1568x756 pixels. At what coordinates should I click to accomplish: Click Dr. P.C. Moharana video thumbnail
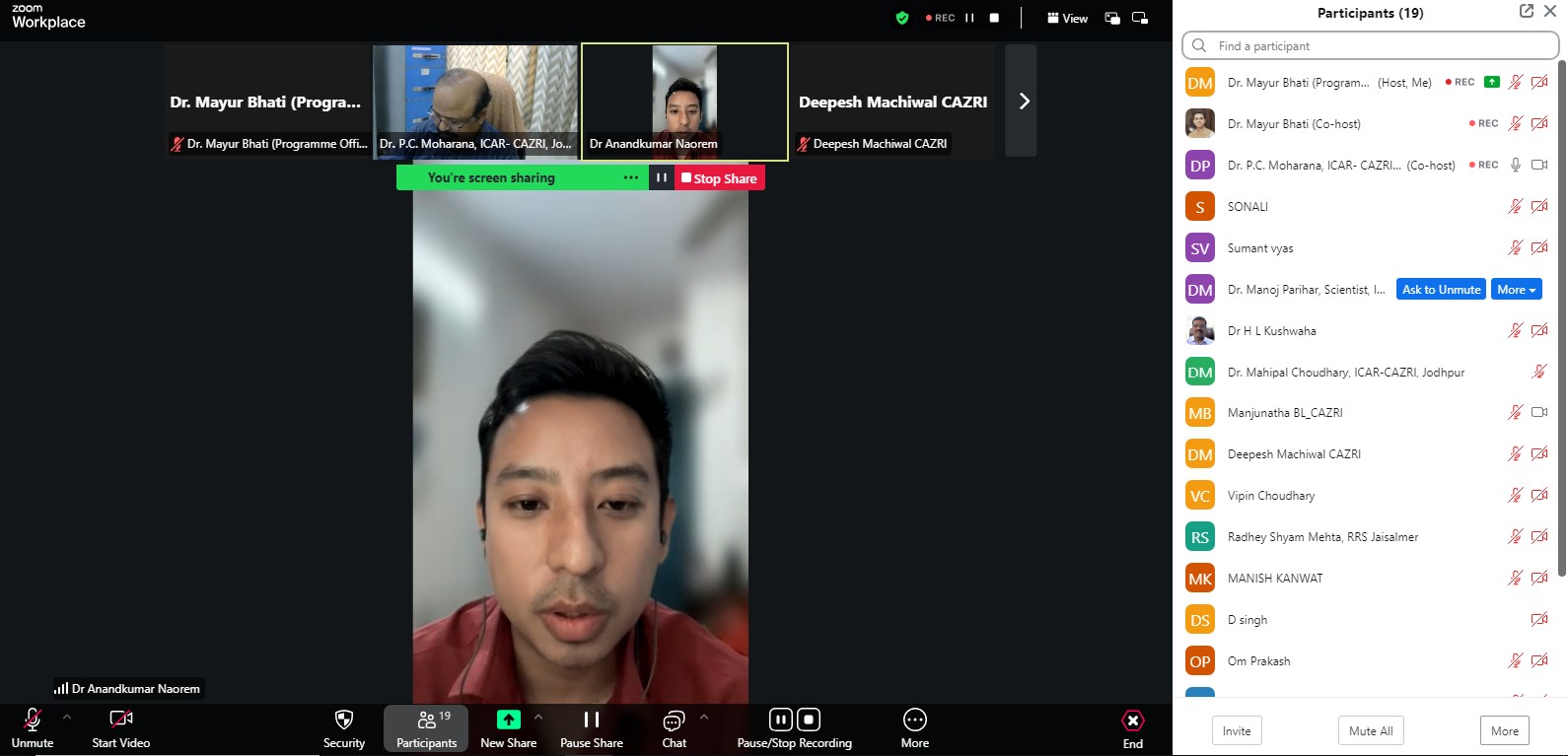(x=475, y=102)
